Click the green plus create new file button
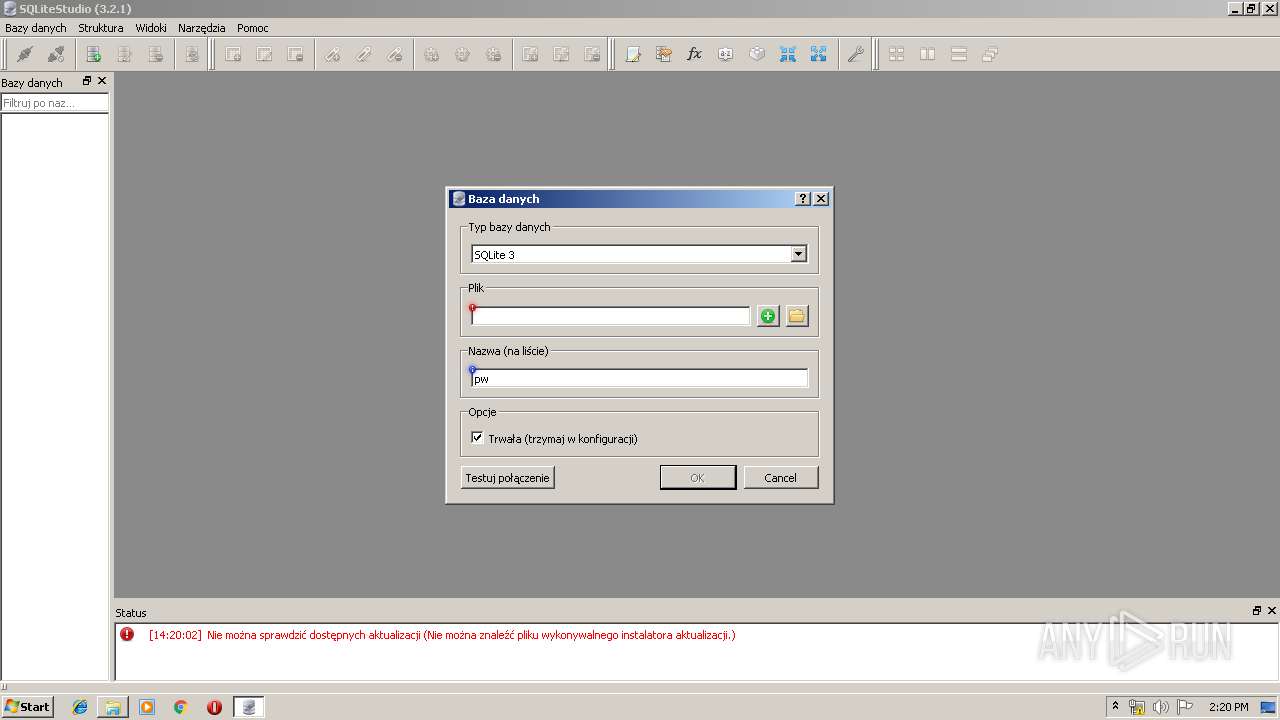The height and width of the screenshot is (720, 1280). point(768,316)
